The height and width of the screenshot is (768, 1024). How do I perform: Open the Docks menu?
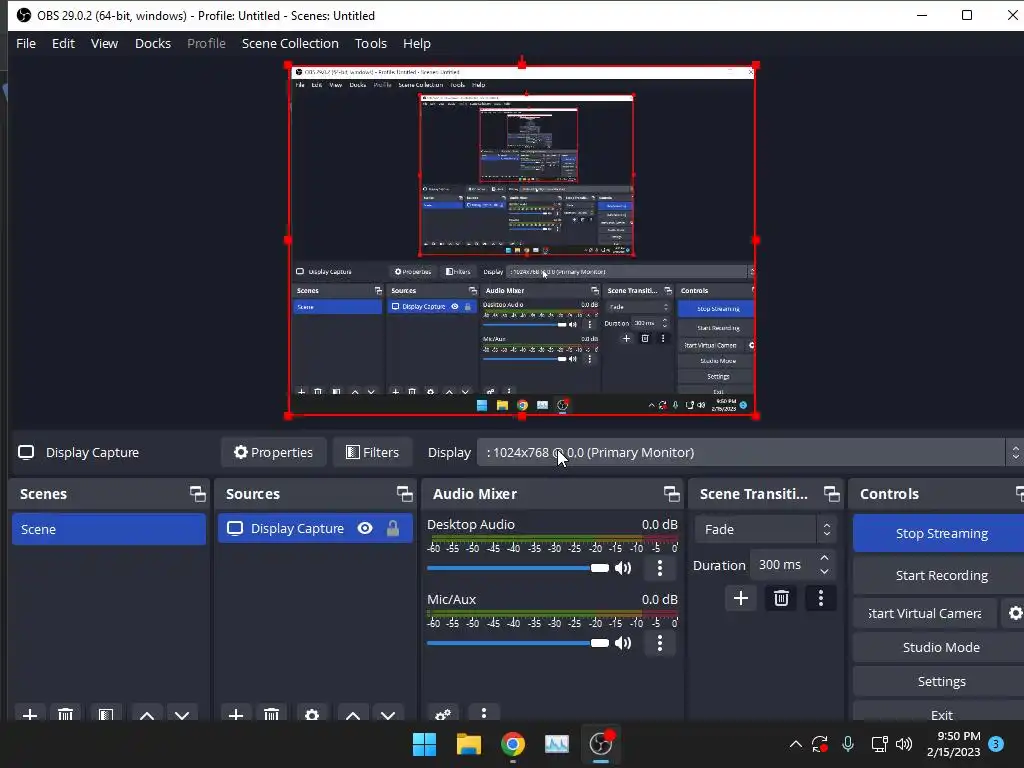pyautogui.click(x=153, y=43)
